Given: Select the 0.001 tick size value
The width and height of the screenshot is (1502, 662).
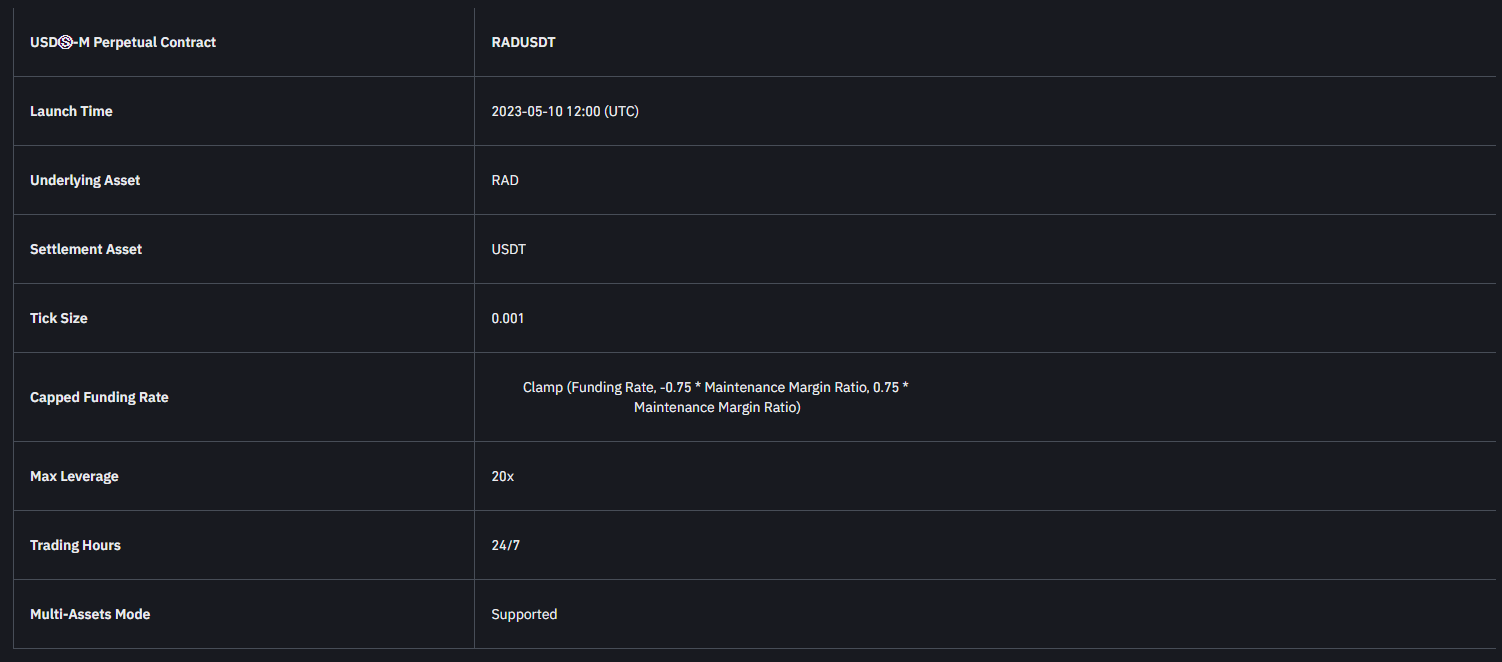Looking at the screenshot, I should click(x=507, y=318).
